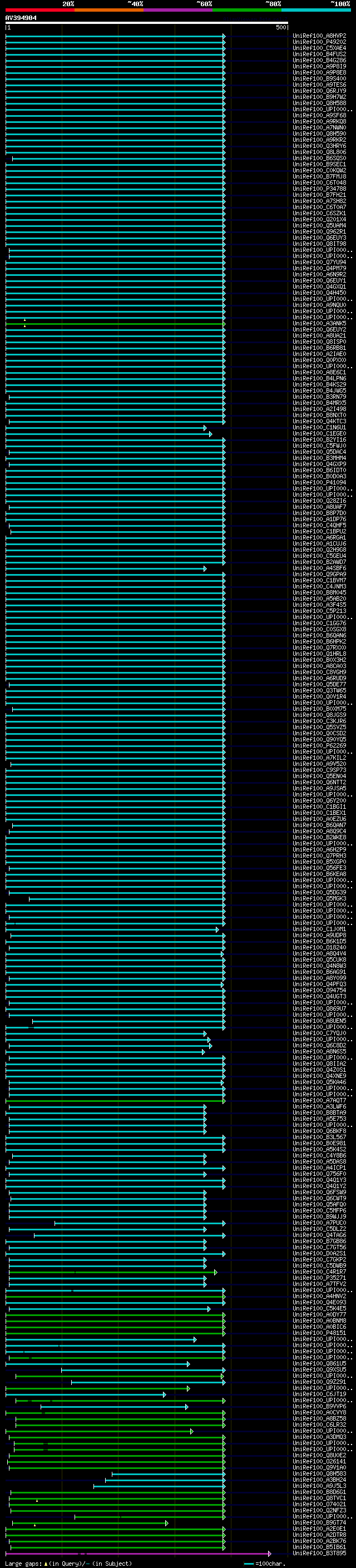Select label UniRef100_Q962R1
Viewport: 356px width, 1568px height.
point(319,231)
